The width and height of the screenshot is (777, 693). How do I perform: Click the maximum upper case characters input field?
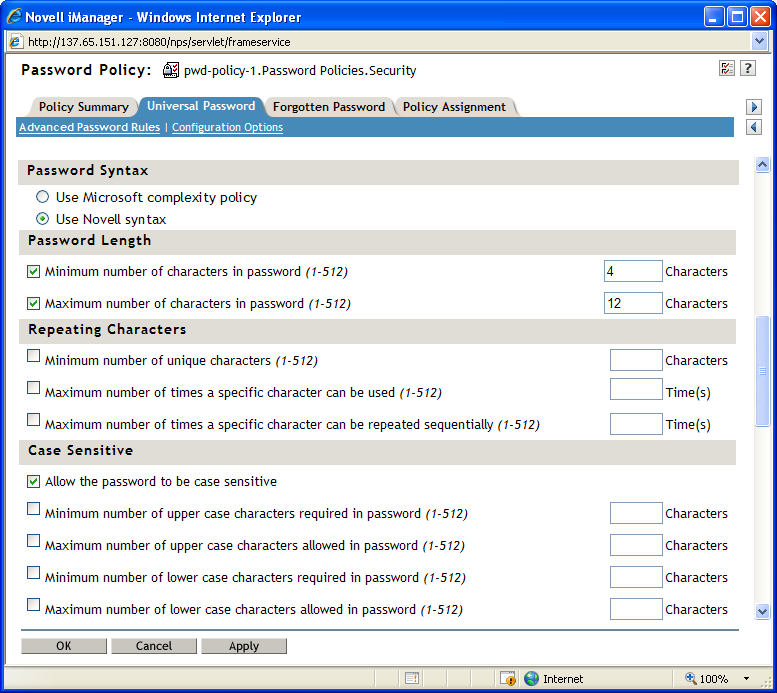pos(636,545)
